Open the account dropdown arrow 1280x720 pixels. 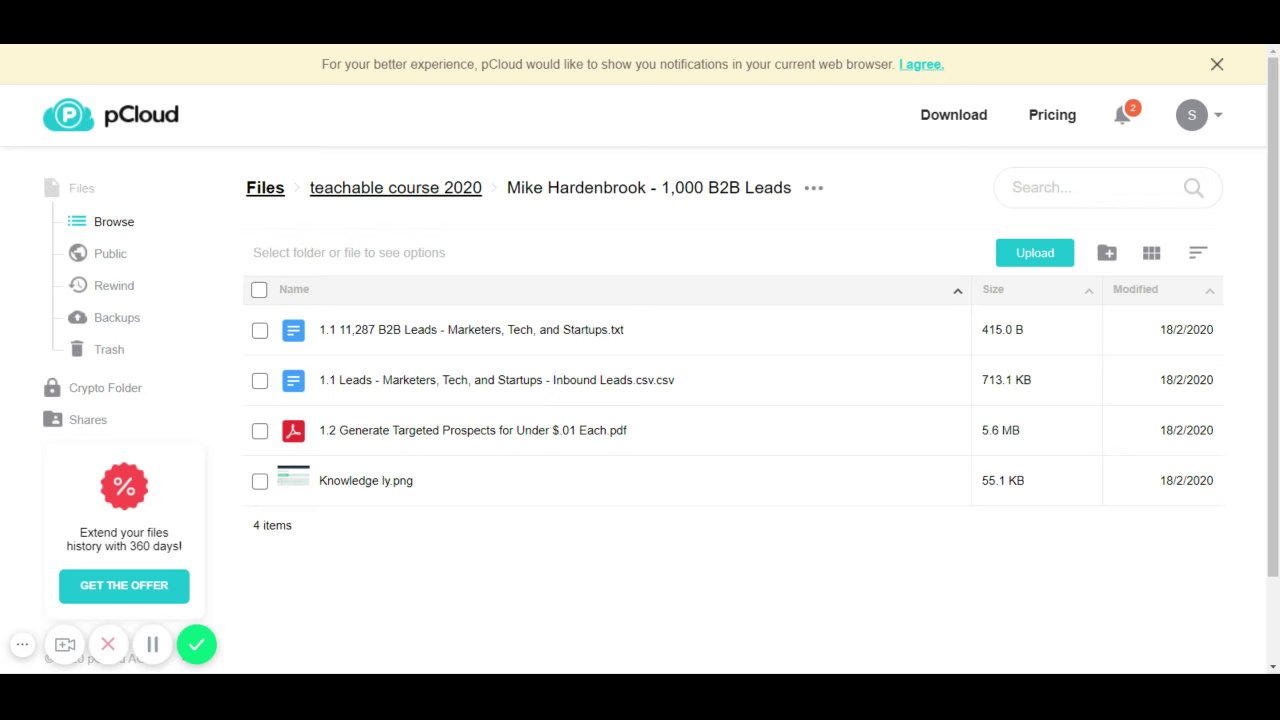pyautogui.click(x=1218, y=115)
